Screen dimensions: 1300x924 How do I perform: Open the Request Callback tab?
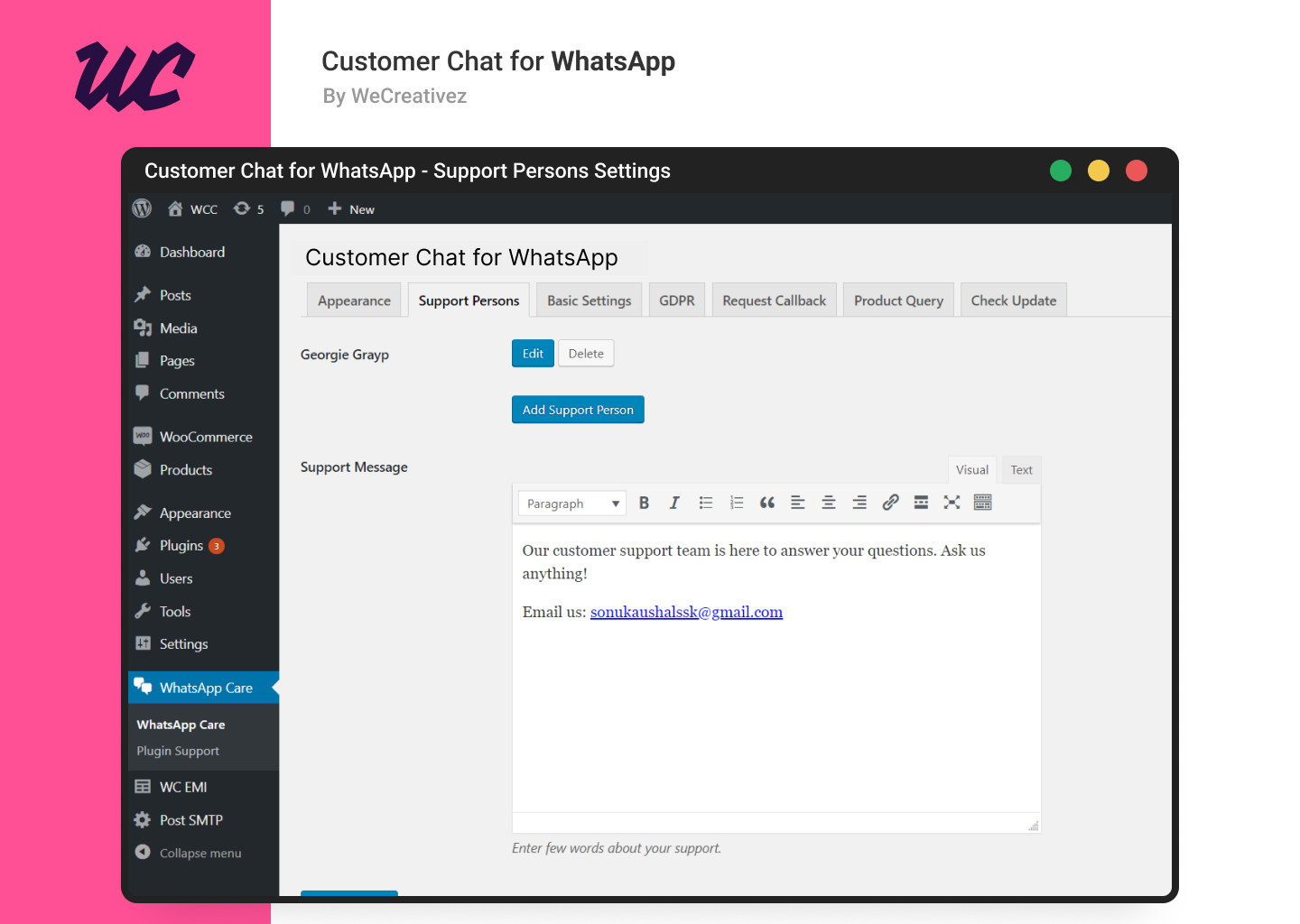coord(775,300)
